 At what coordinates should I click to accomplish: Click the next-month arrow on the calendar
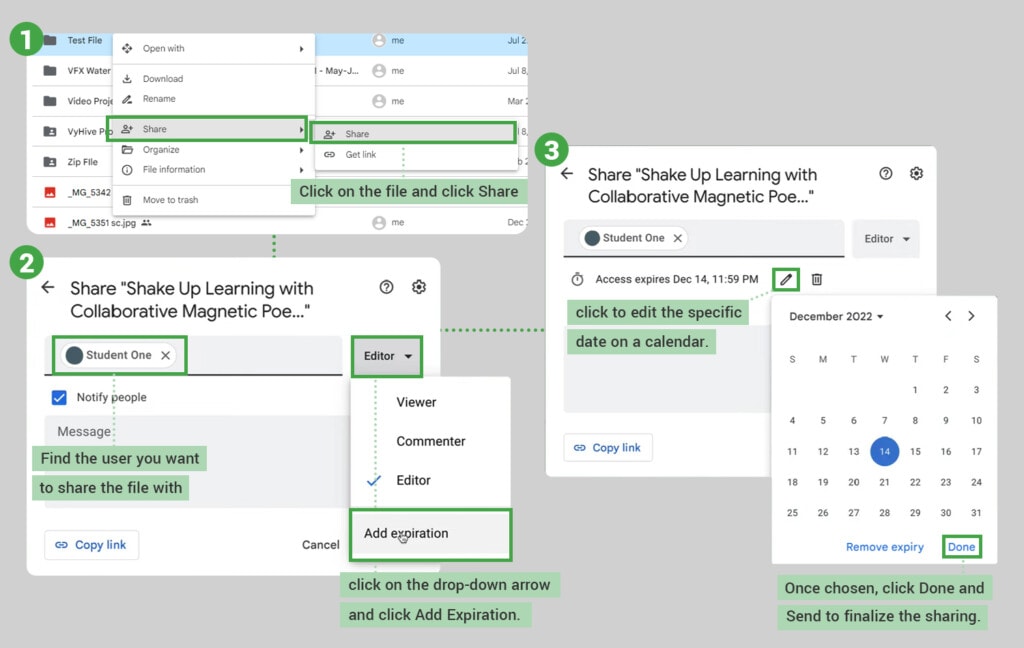coord(971,316)
